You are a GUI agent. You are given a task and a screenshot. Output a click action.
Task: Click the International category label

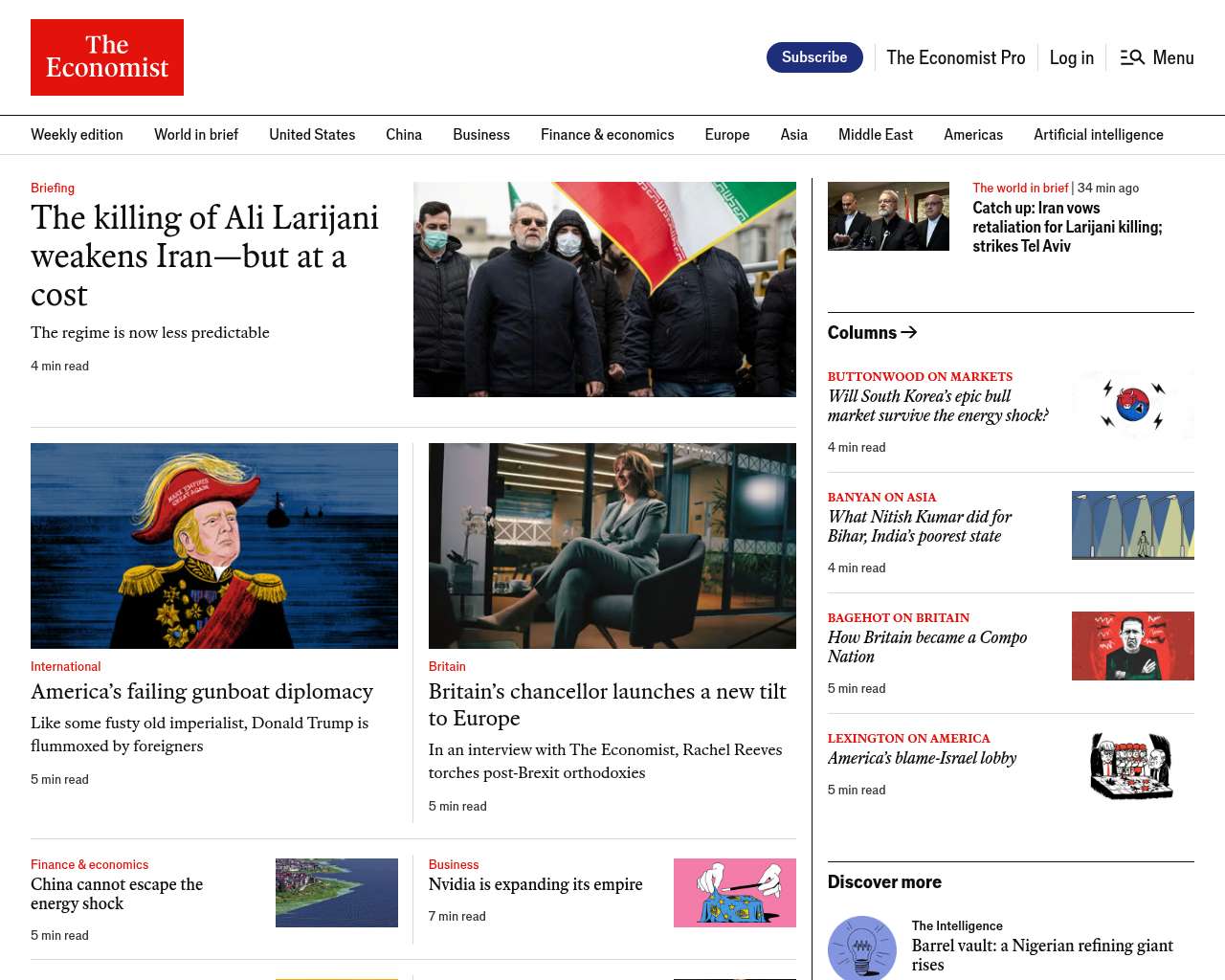click(x=65, y=666)
